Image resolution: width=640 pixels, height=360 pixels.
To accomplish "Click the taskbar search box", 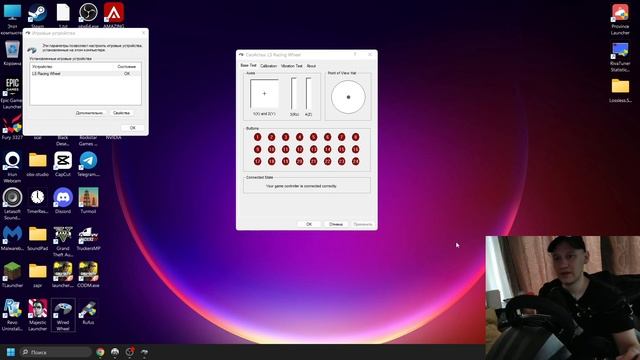I will (x=56, y=352).
